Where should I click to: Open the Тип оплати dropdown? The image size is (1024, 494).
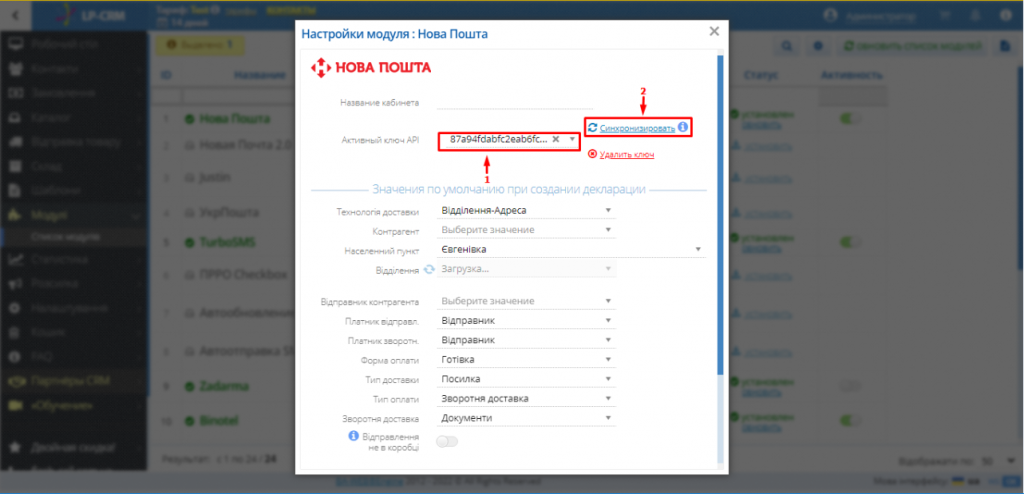(x=526, y=399)
